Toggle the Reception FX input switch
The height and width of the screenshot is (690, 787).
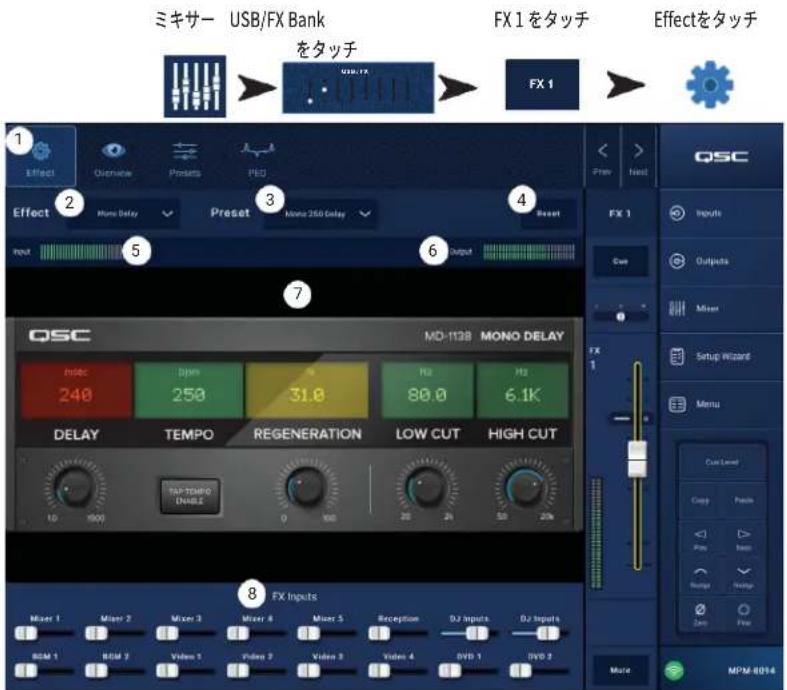pyautogui.click(x=398, y=634)
